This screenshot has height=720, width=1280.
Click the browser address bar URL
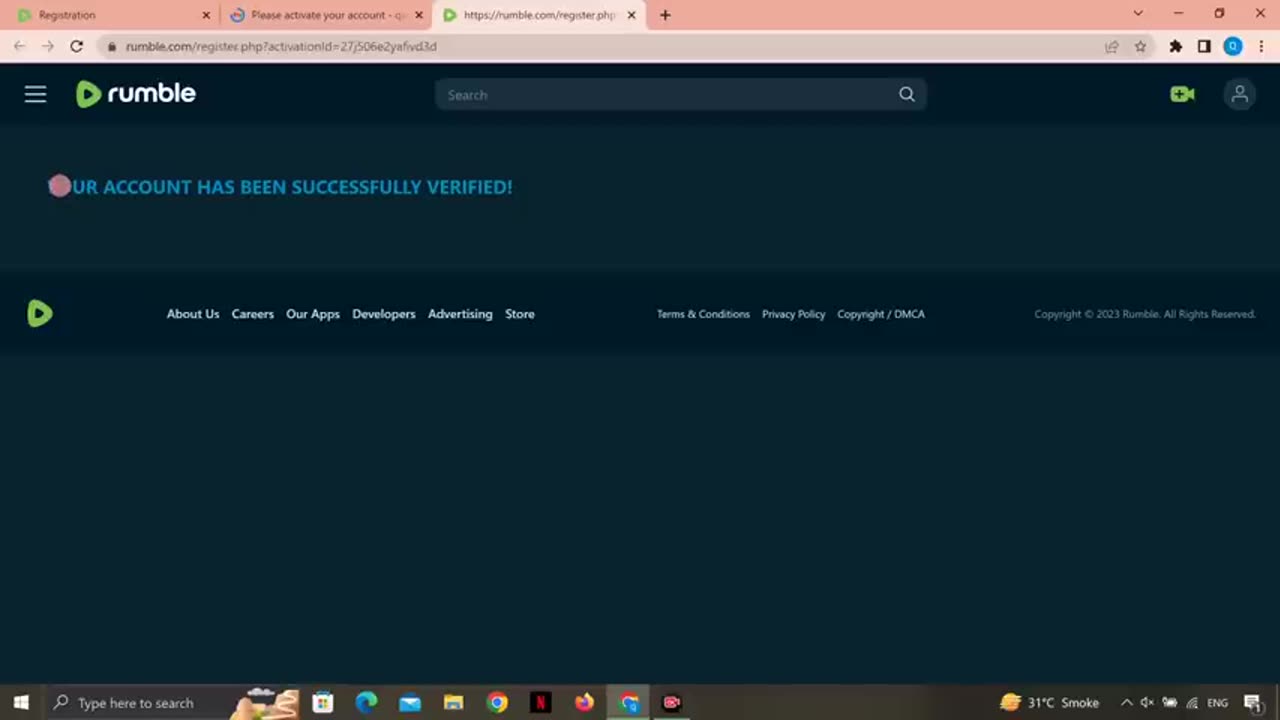coord(281,46)
